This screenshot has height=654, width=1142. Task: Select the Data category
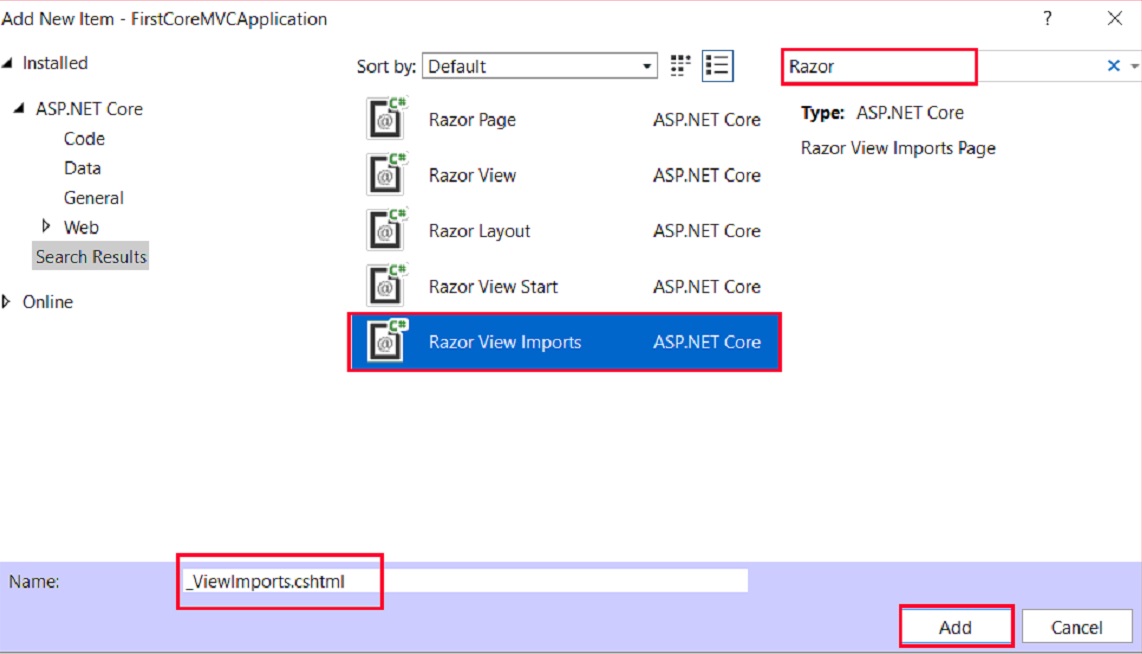pyautogui.click(x=82, y=168)
